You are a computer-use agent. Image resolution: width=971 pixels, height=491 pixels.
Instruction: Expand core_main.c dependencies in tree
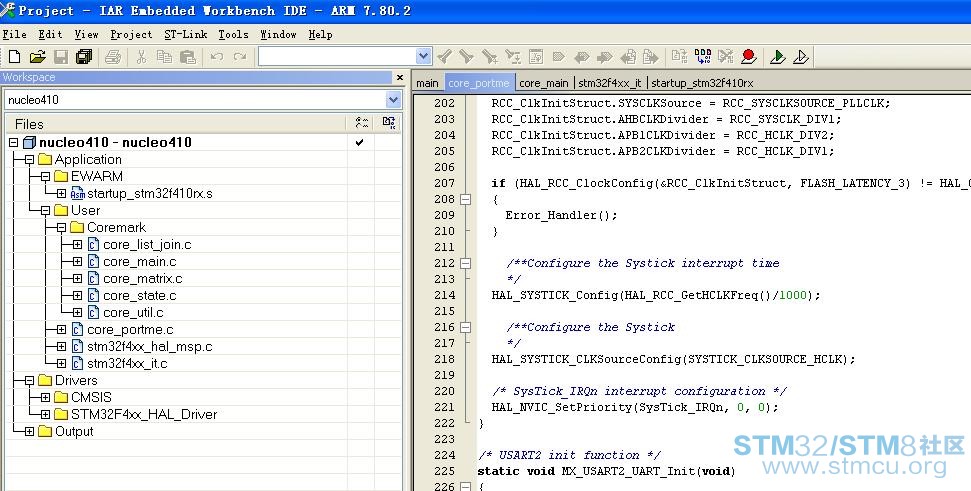click(x=77, y=262)
